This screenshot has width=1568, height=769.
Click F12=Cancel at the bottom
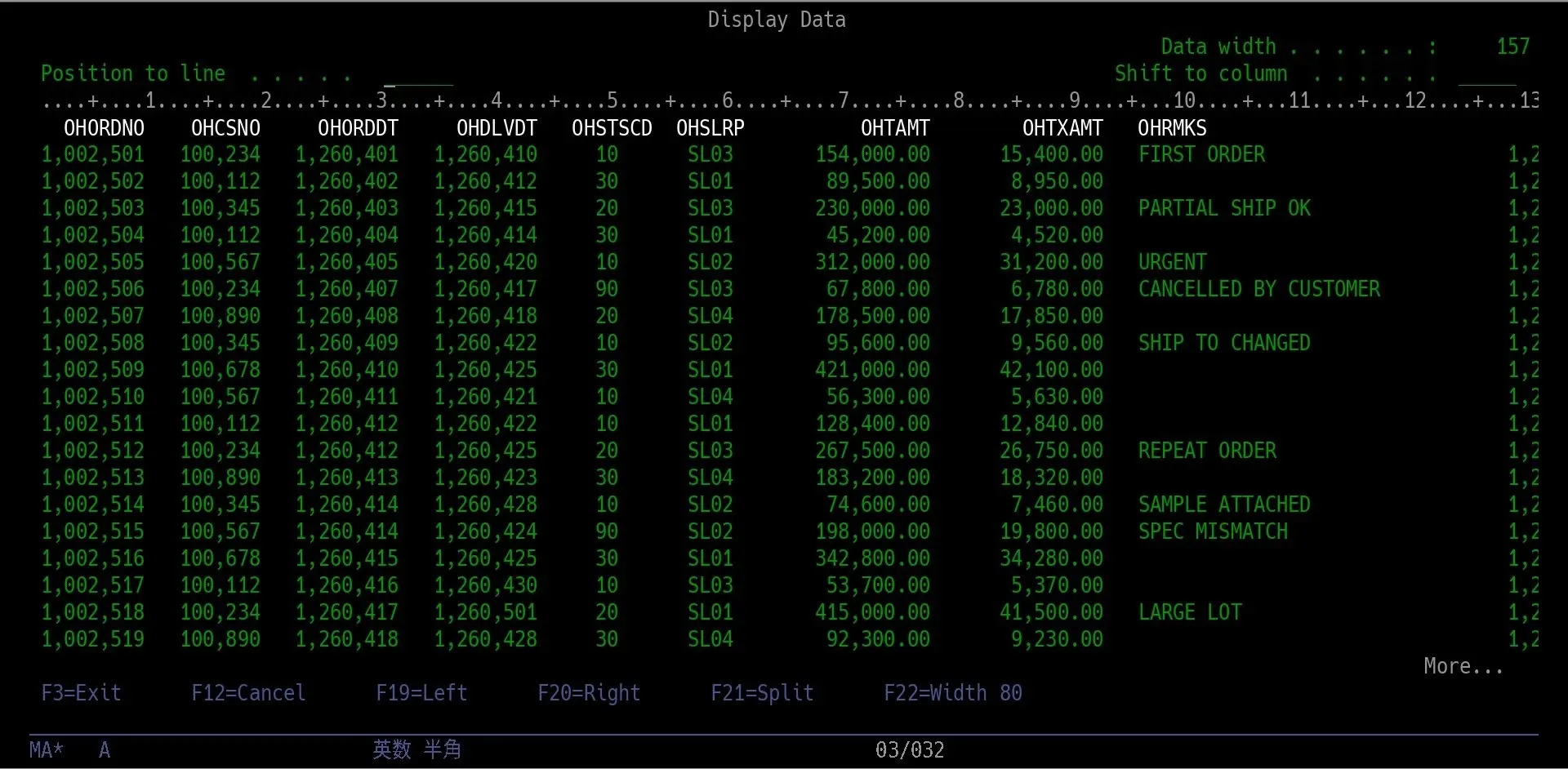(x=247, y=692)
